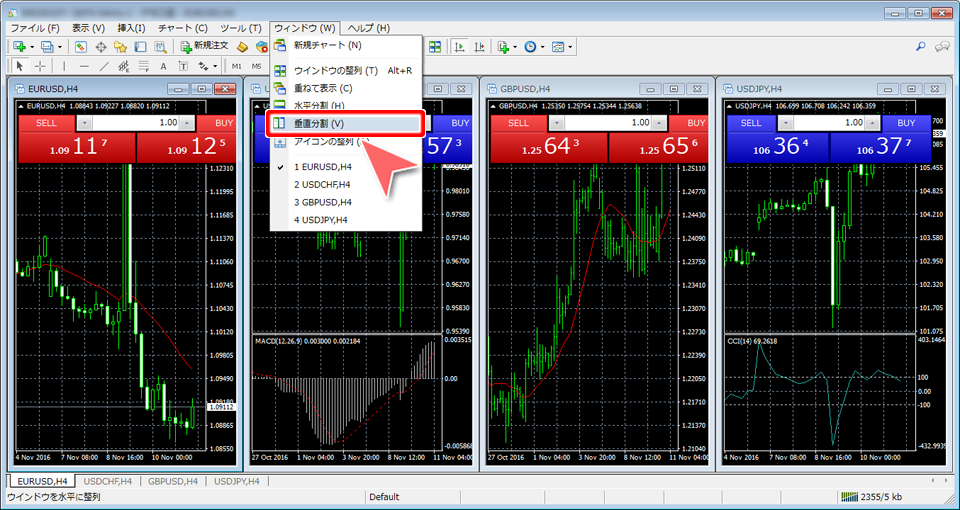Click the chart auto-scroll toolbar icon
This screenshot has height=510, width=960.
pos(459,46)
